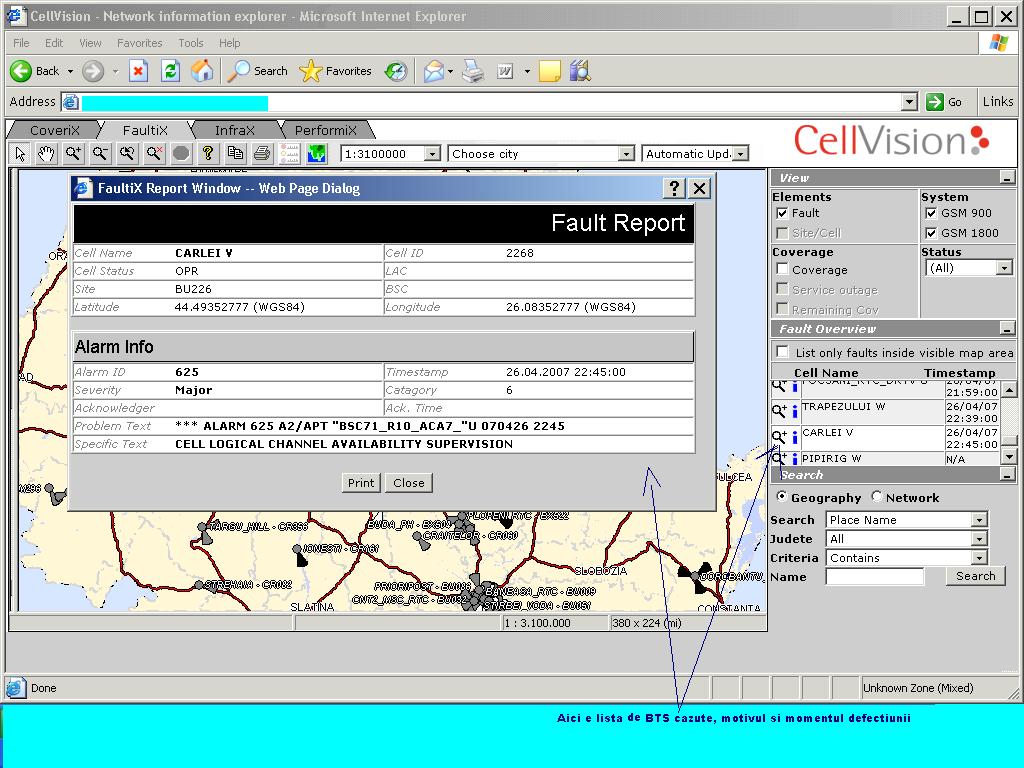
Task: Click the Go button
Action: 945,102
